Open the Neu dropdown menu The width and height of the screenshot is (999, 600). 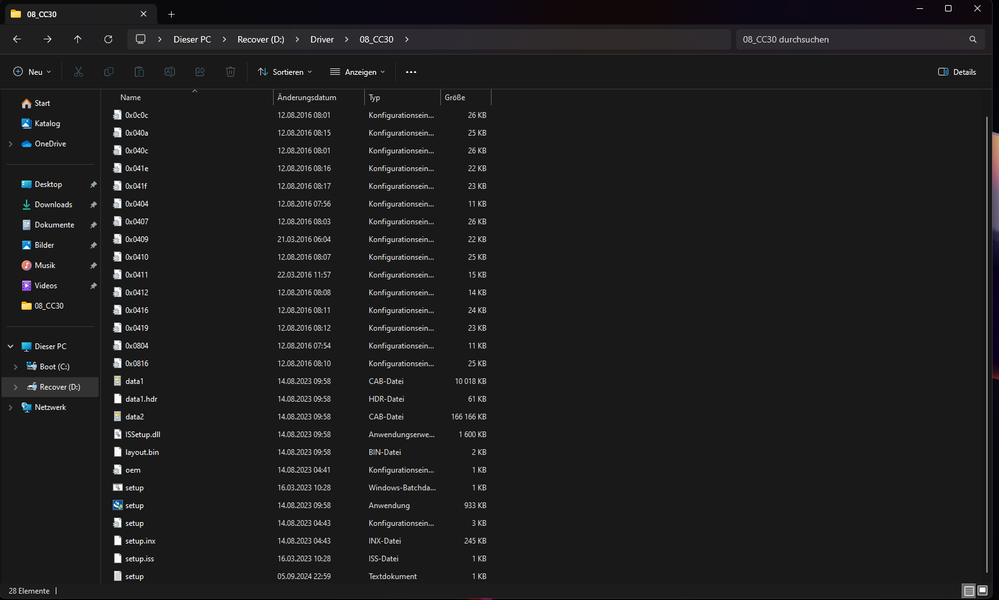pyautogui.click(x=32, y=72)
